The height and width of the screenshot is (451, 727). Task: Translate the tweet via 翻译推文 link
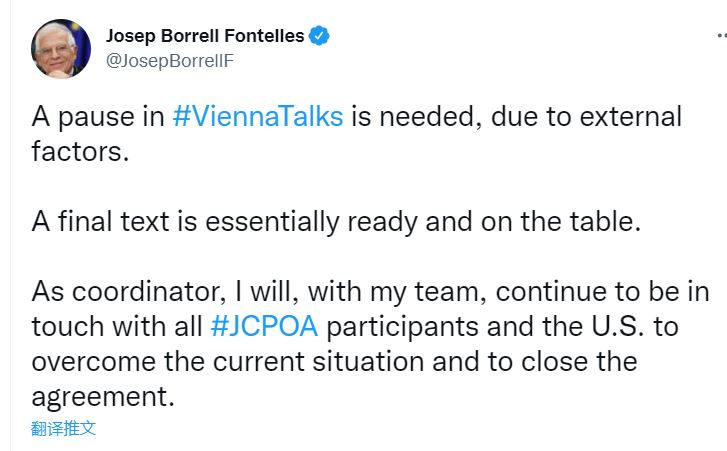coord(63,428)
